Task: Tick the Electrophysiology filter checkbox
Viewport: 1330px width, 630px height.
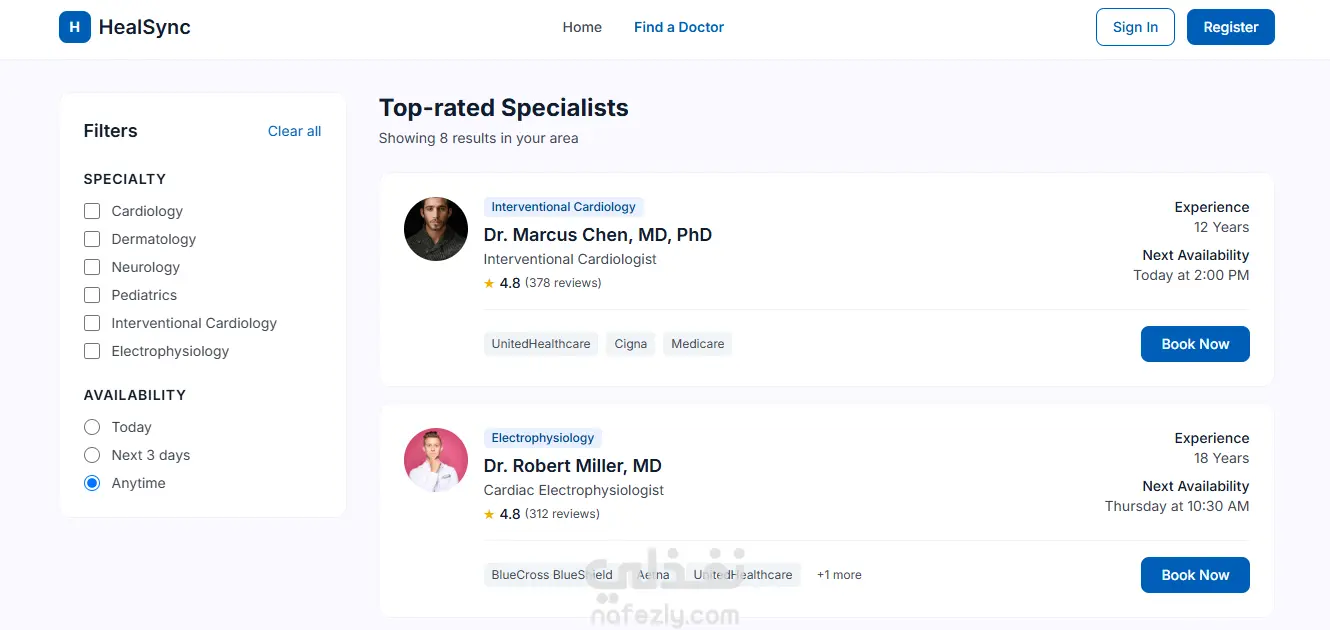Action: [92, 351]
